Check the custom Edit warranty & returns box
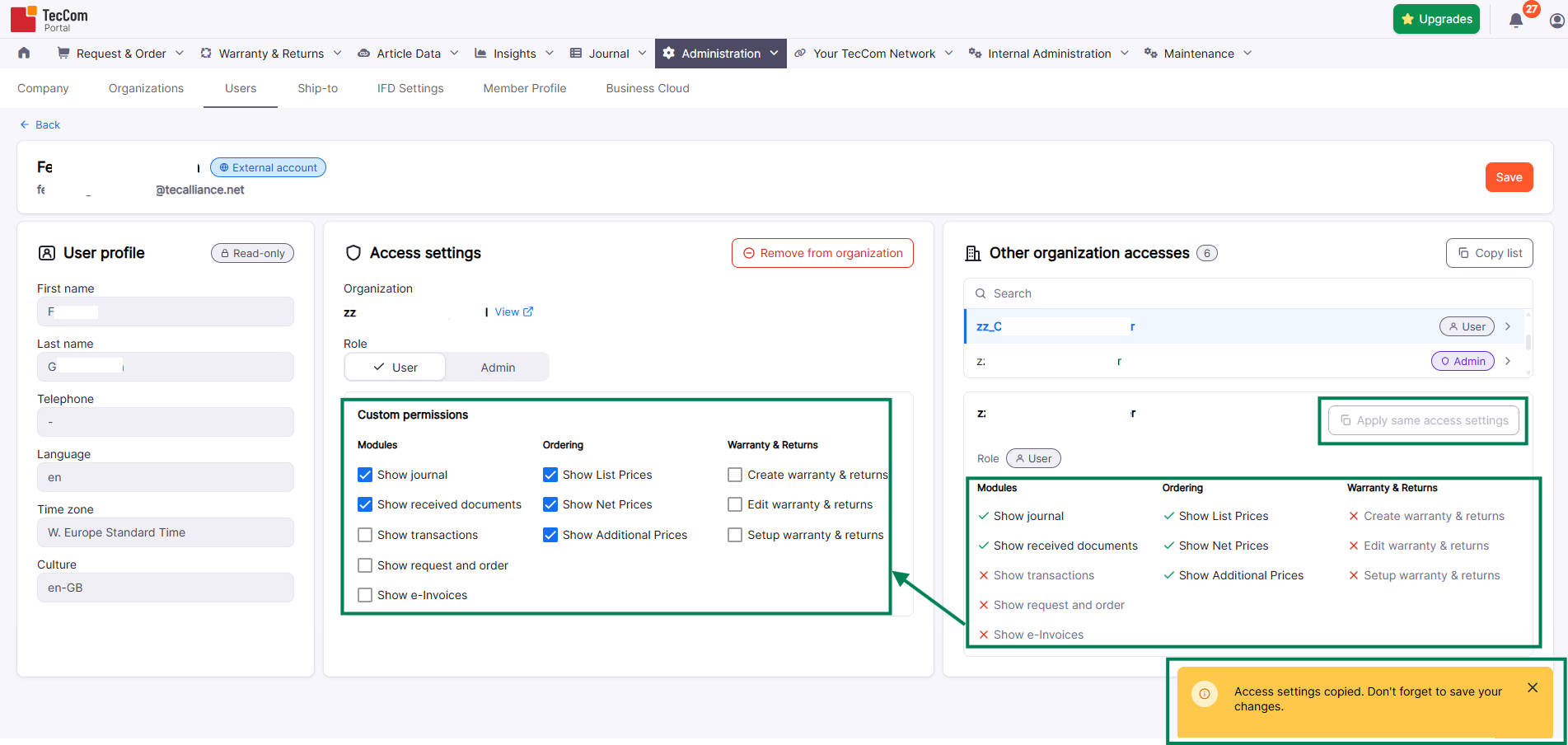Viewport: 1568px width, 745px height. pos(735,504)
